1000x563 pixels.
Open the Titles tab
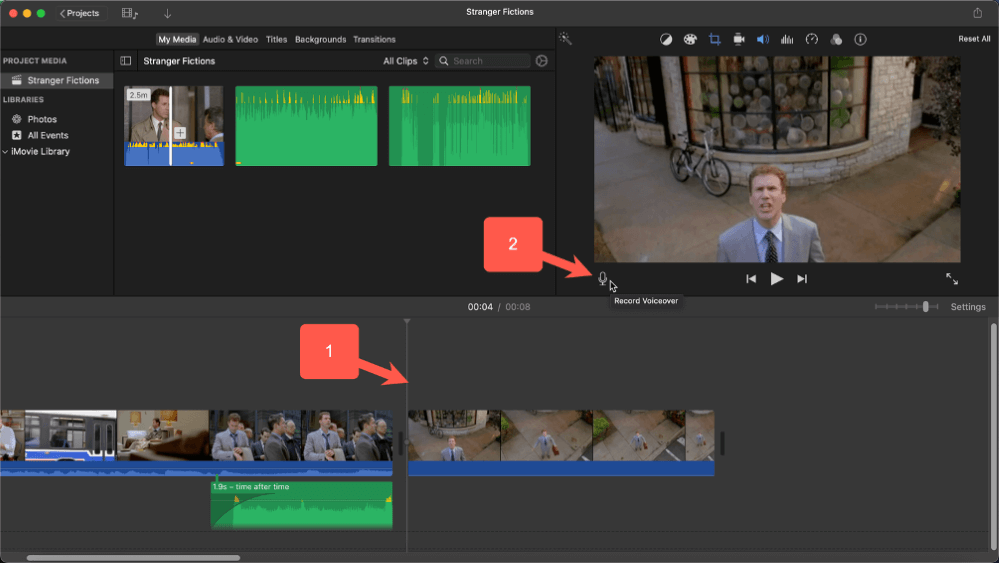click(276, 40)
